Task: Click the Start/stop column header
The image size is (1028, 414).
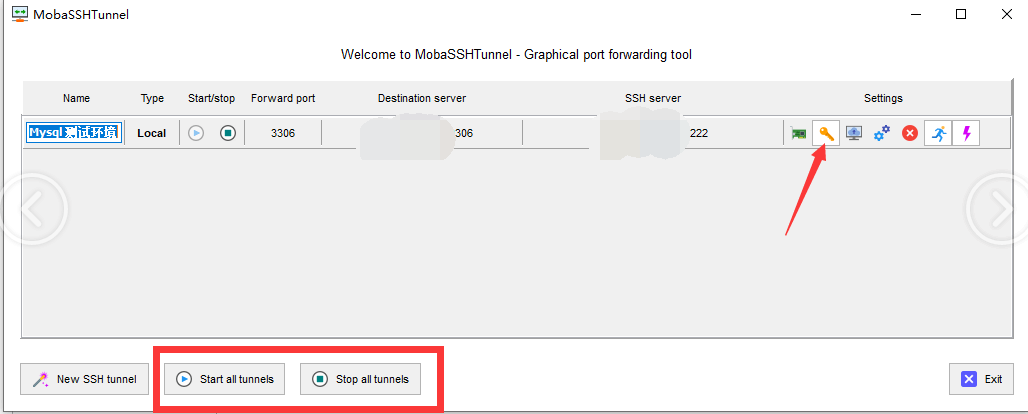Action: coord(211,98)
